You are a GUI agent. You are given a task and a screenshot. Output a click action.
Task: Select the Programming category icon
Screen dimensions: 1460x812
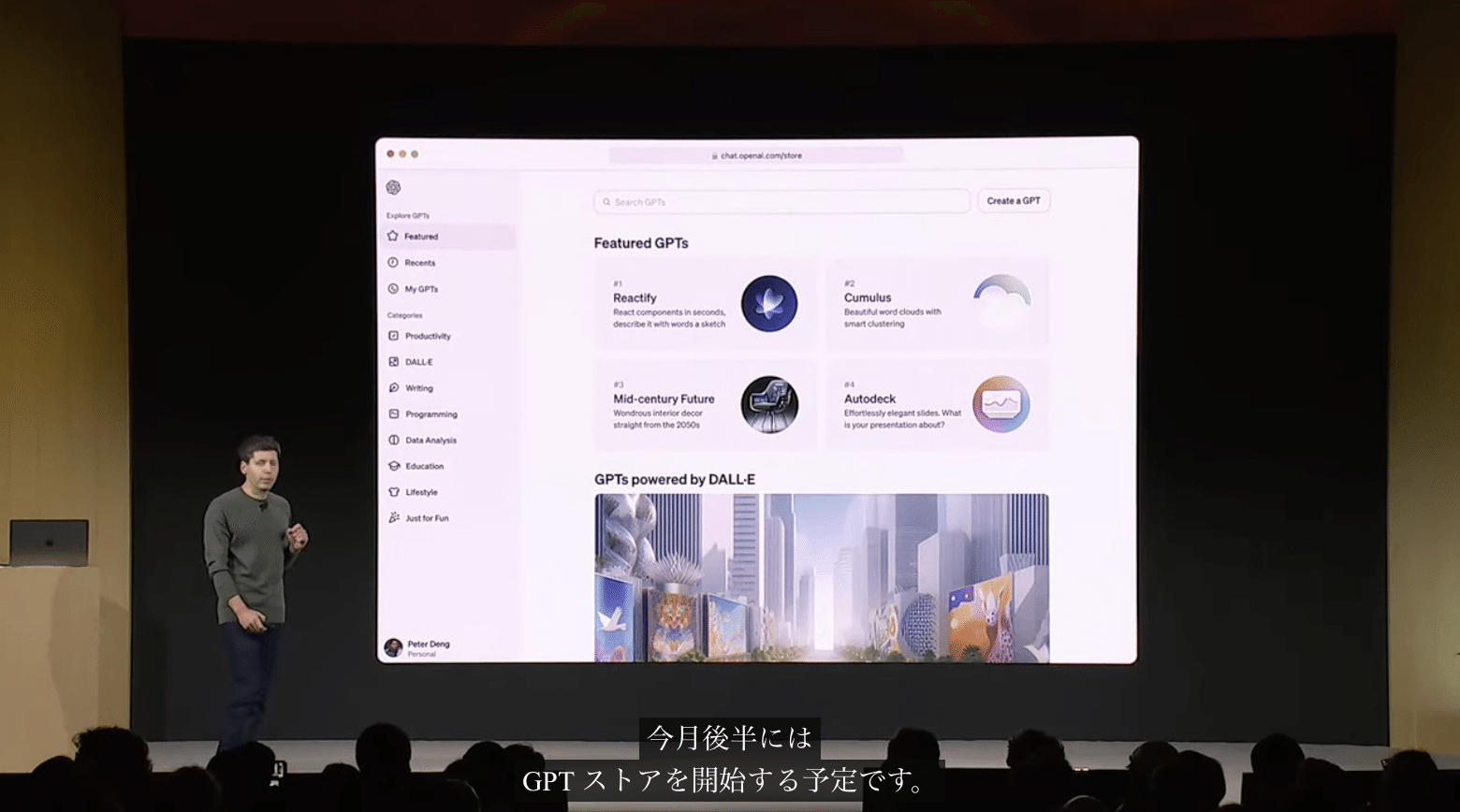point(393,414)
